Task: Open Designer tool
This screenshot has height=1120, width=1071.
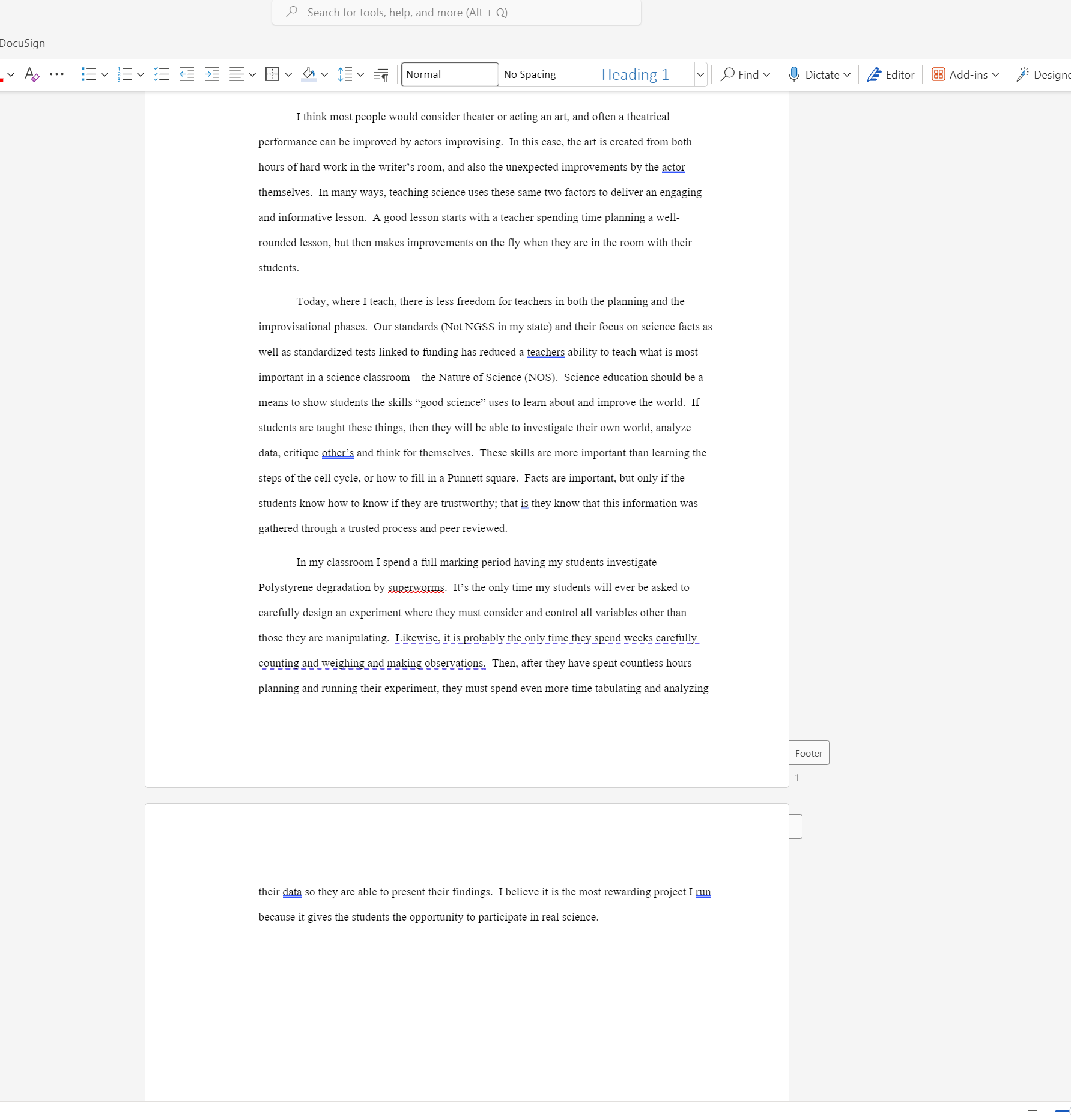Action: (x=1043, y=74)
